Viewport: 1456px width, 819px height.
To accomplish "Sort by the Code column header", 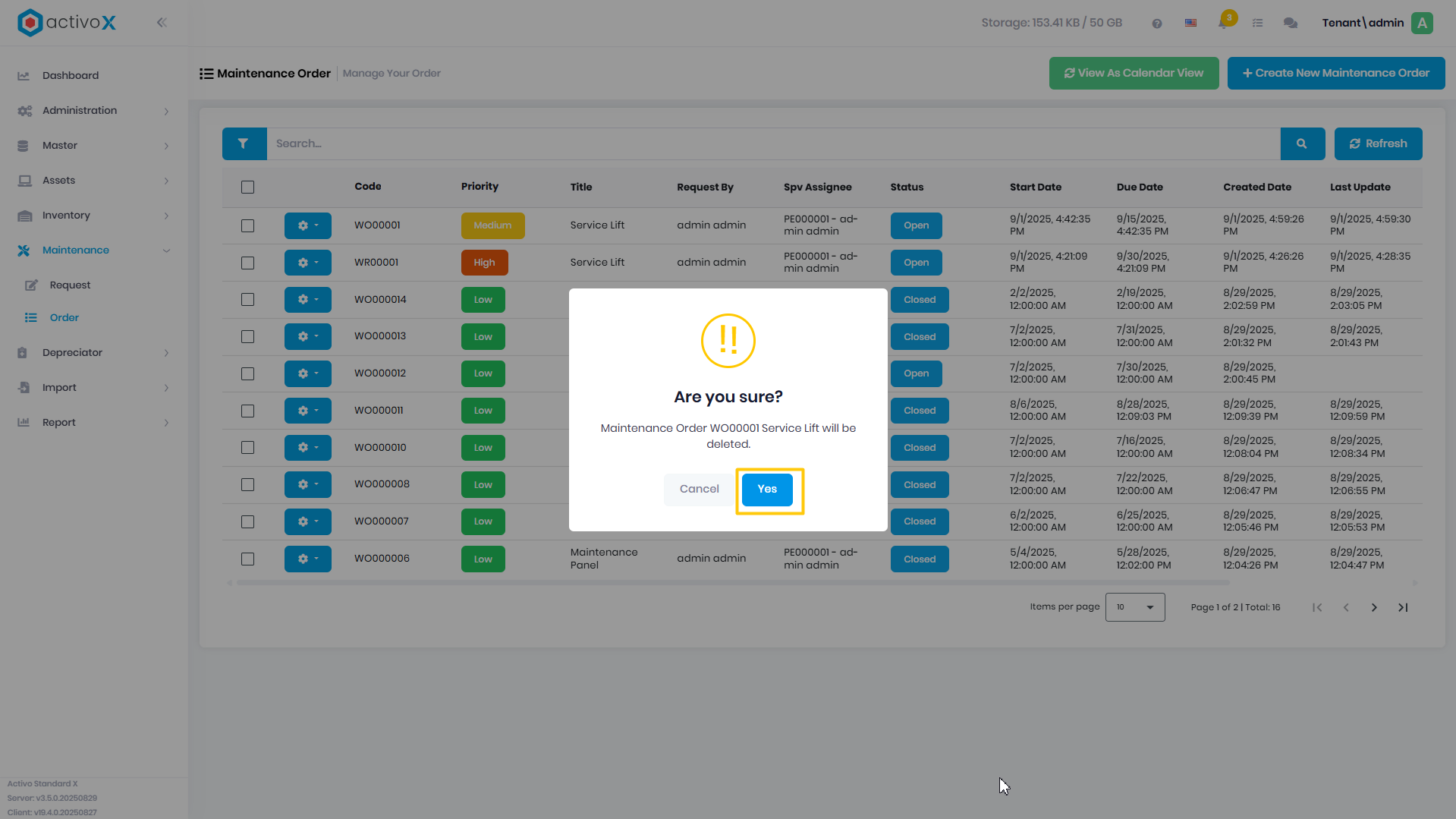I will (x=368, y=187).
